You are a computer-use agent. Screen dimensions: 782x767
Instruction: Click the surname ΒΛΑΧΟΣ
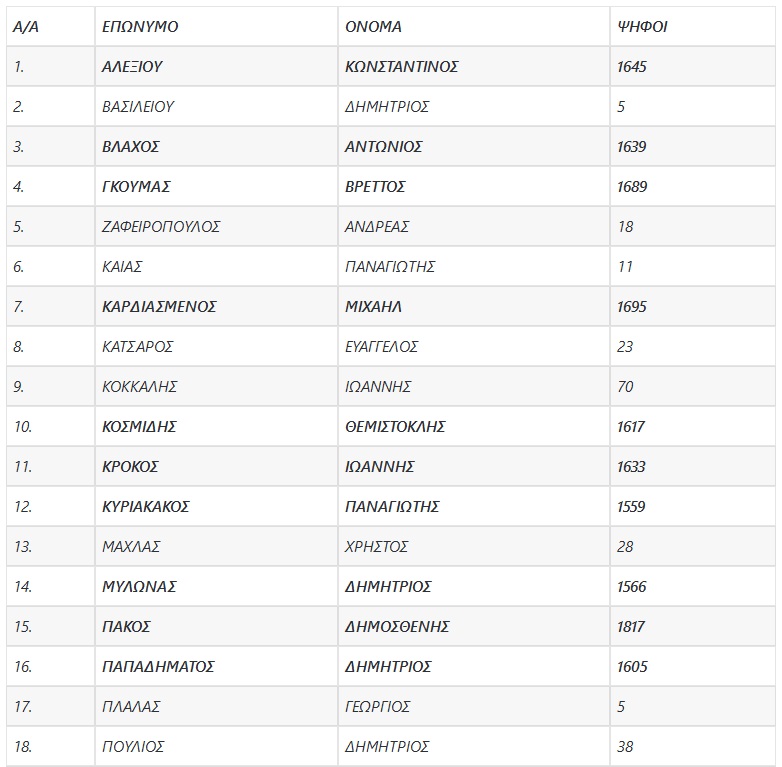click(131, 147)
